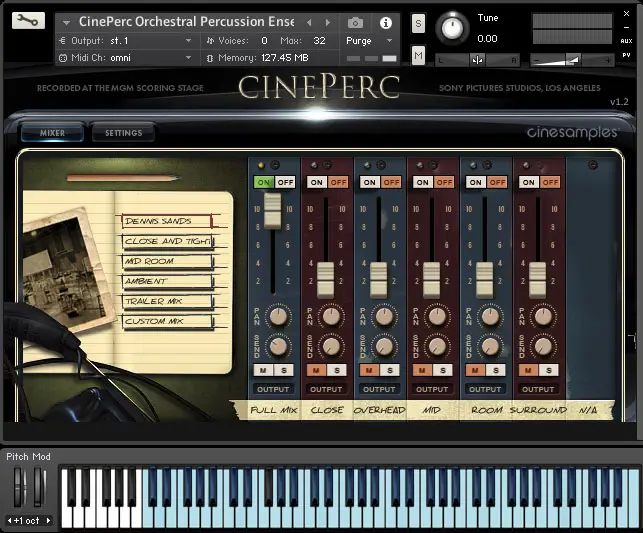This screenshot has height=533, width=643.
Task: Load the next instrument with the right arrow
Action: click(328, 23)
